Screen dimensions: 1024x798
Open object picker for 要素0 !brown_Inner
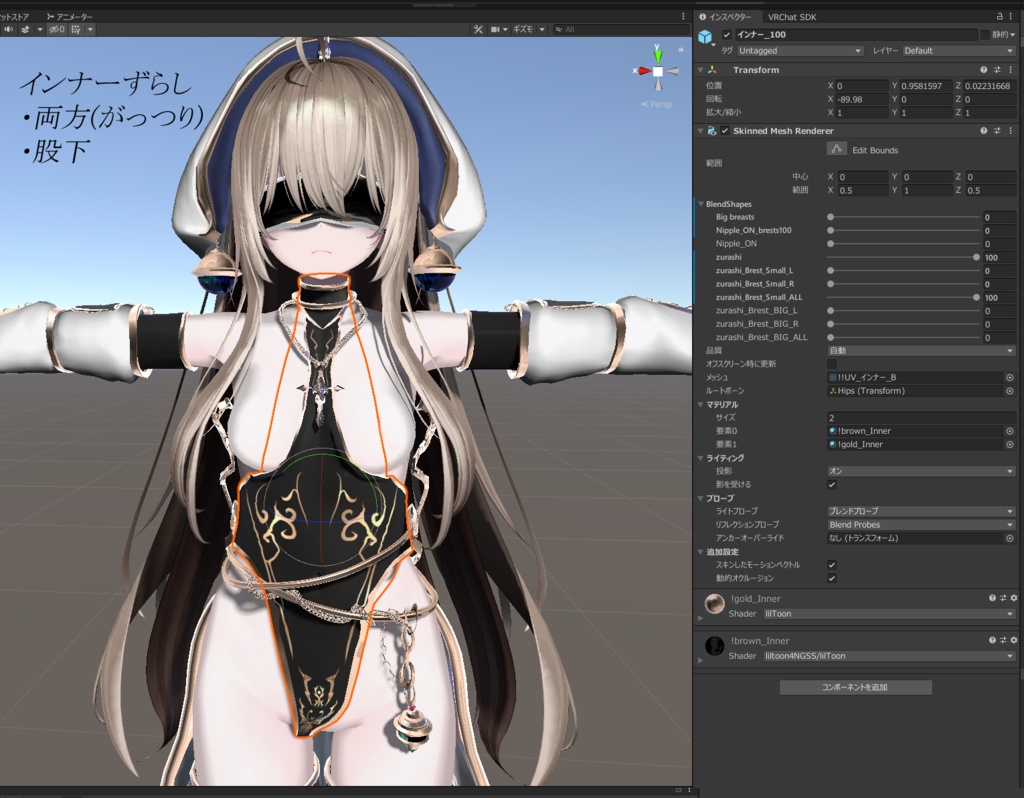click(1010, 431)
